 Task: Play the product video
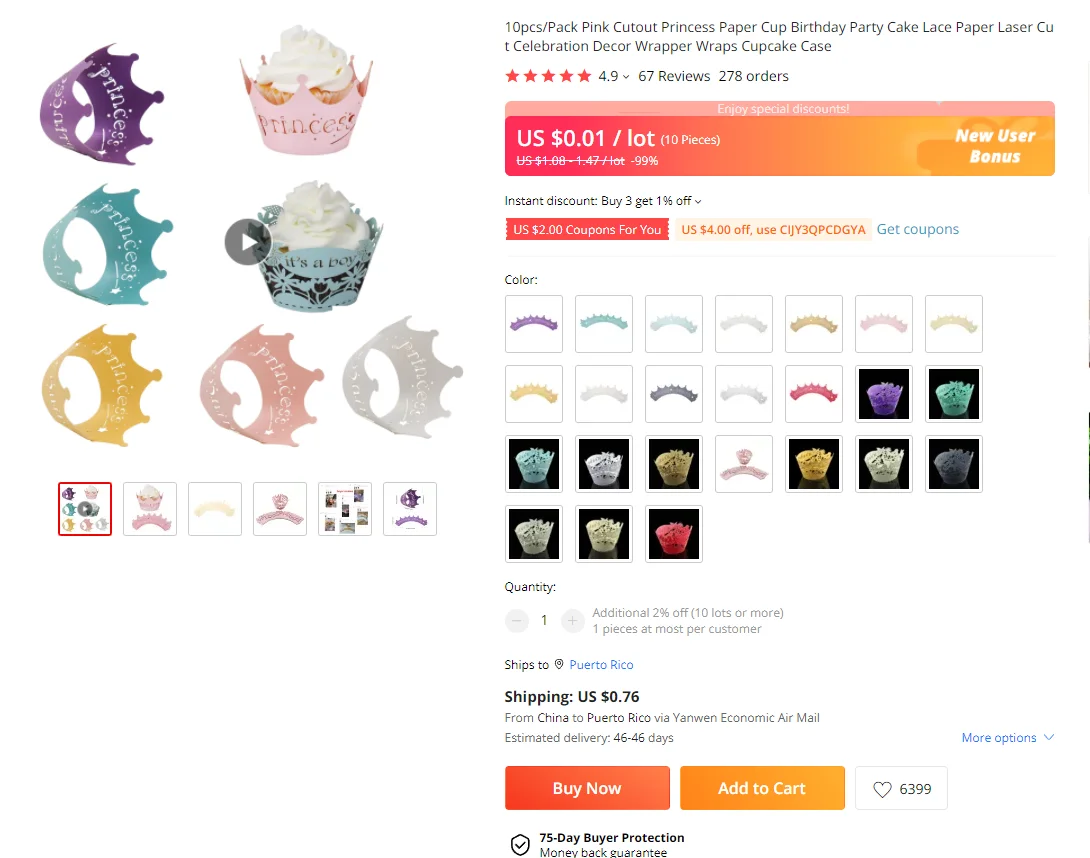pos(248,242)
